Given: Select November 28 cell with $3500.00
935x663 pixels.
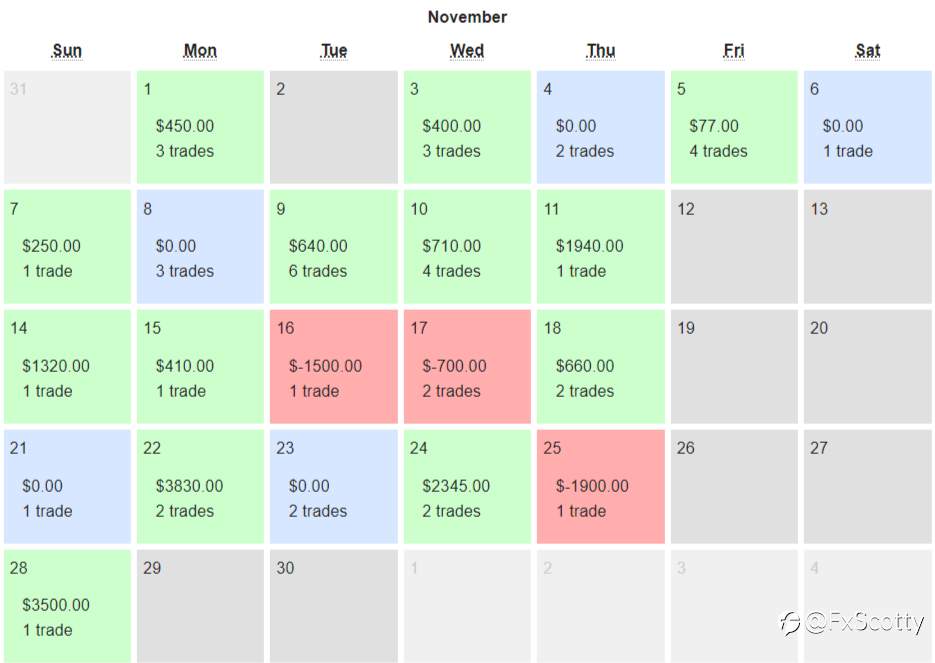Looking at the screenshot, I should 67,606.
